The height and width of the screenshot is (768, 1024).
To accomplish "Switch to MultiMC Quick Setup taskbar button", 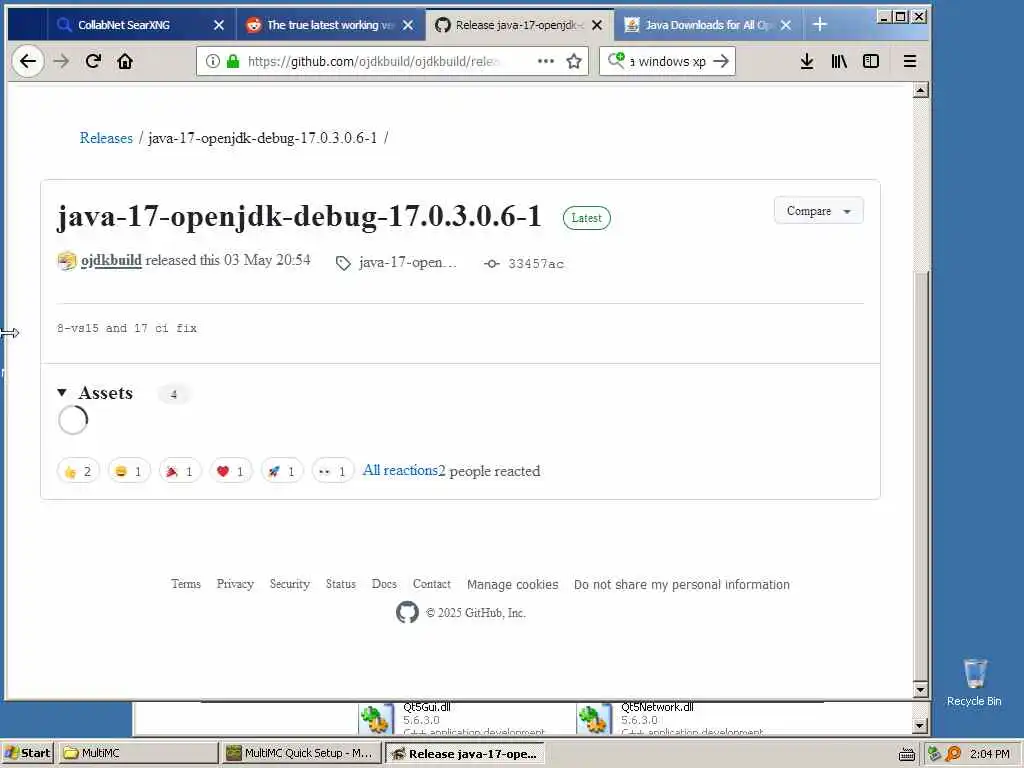I will (301, 753).
